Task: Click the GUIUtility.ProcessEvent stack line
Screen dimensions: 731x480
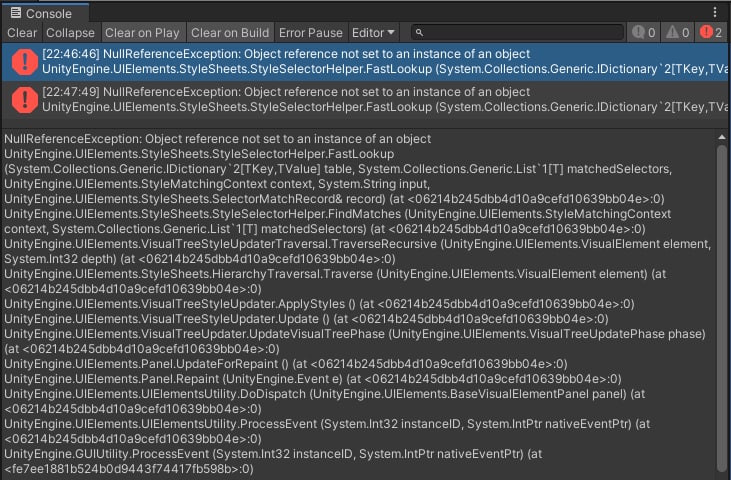Action: (x=273, y=461)
